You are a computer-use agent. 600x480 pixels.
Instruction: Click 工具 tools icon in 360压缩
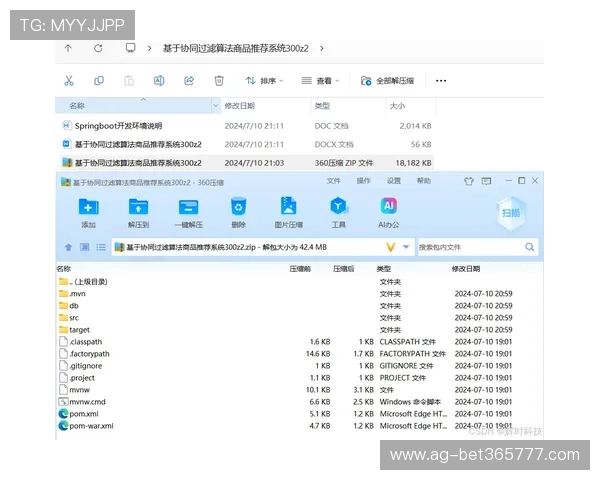[x=339, y=213]
